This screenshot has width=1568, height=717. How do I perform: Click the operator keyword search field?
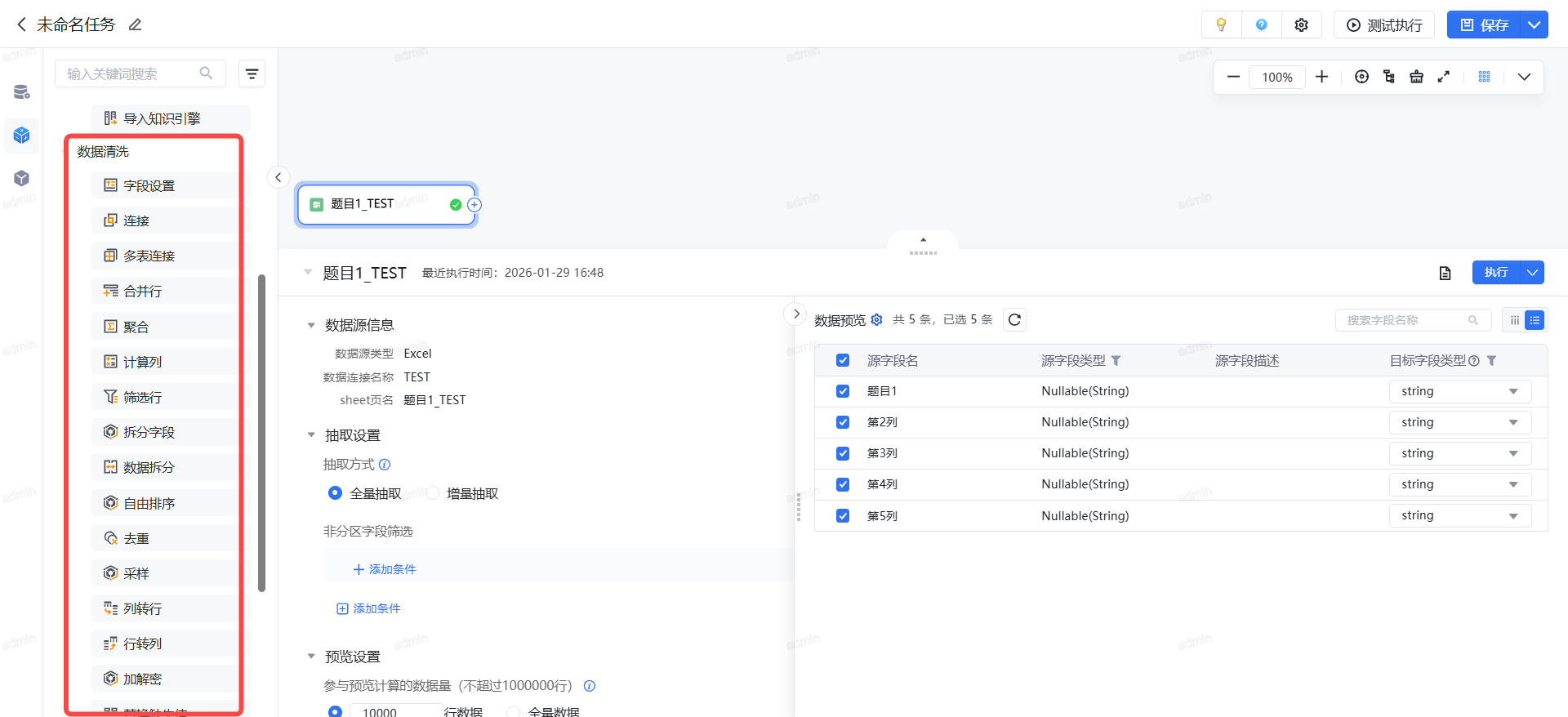pyautogui.click(x=131, y=73)
